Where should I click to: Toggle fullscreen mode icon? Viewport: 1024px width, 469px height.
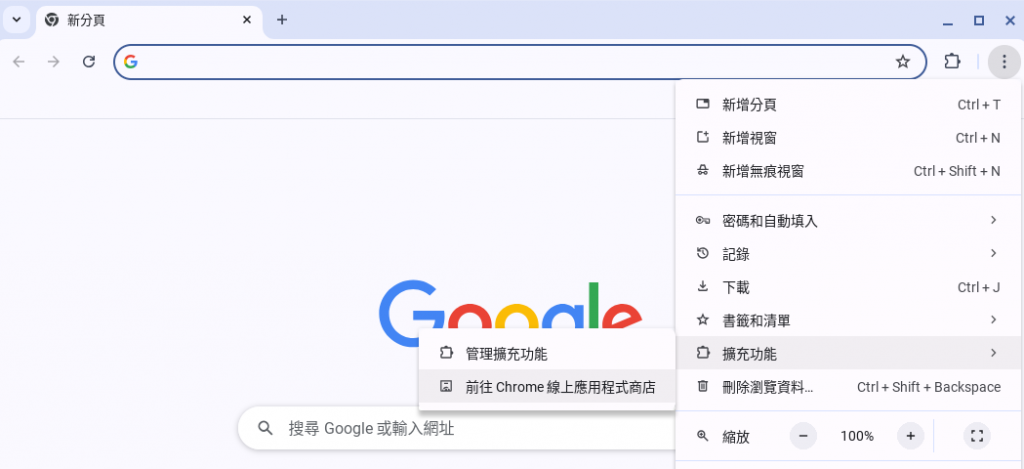(x=977, y=436)
